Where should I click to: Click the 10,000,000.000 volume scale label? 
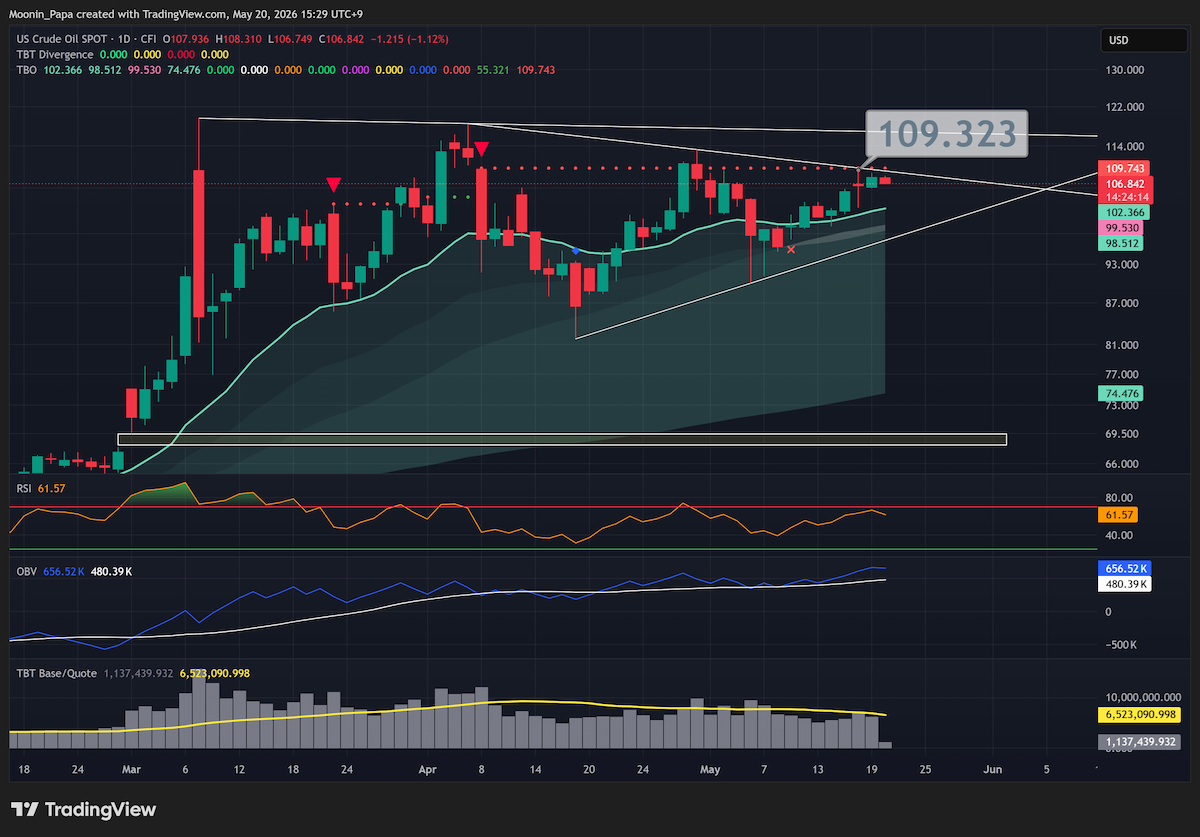1142,696
